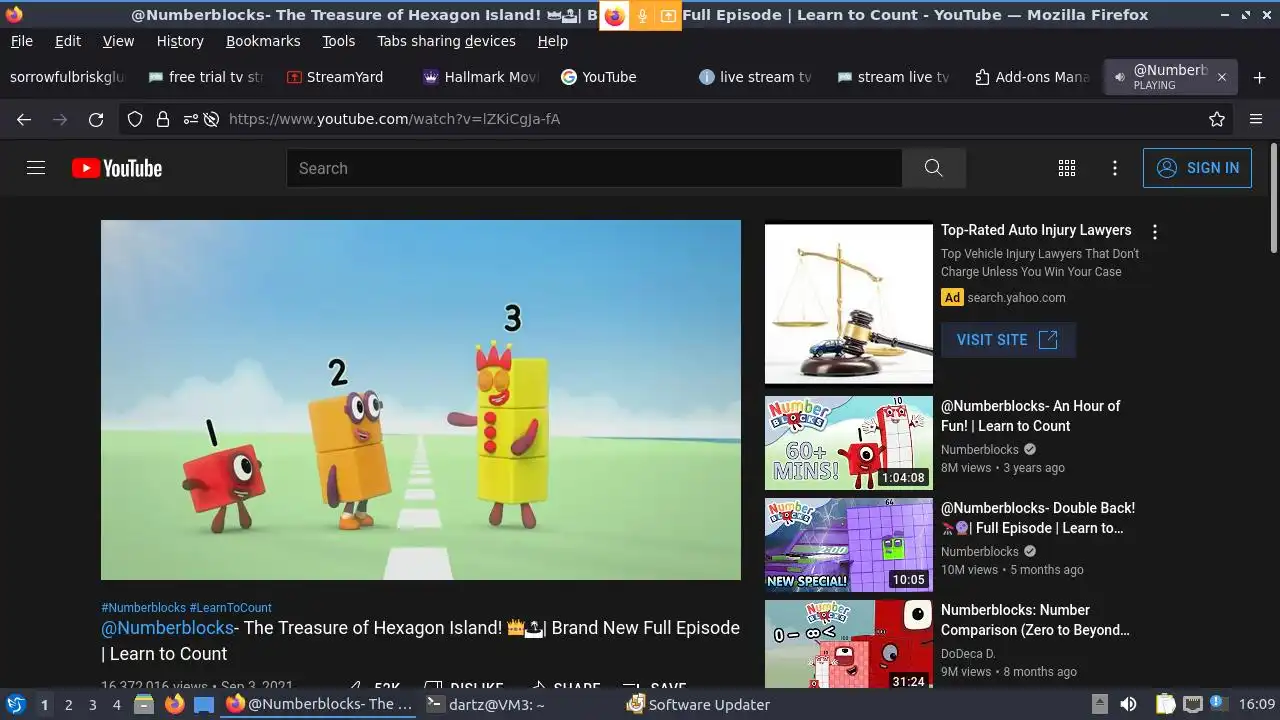Open the Firefox application menu

click(1256, 119)
